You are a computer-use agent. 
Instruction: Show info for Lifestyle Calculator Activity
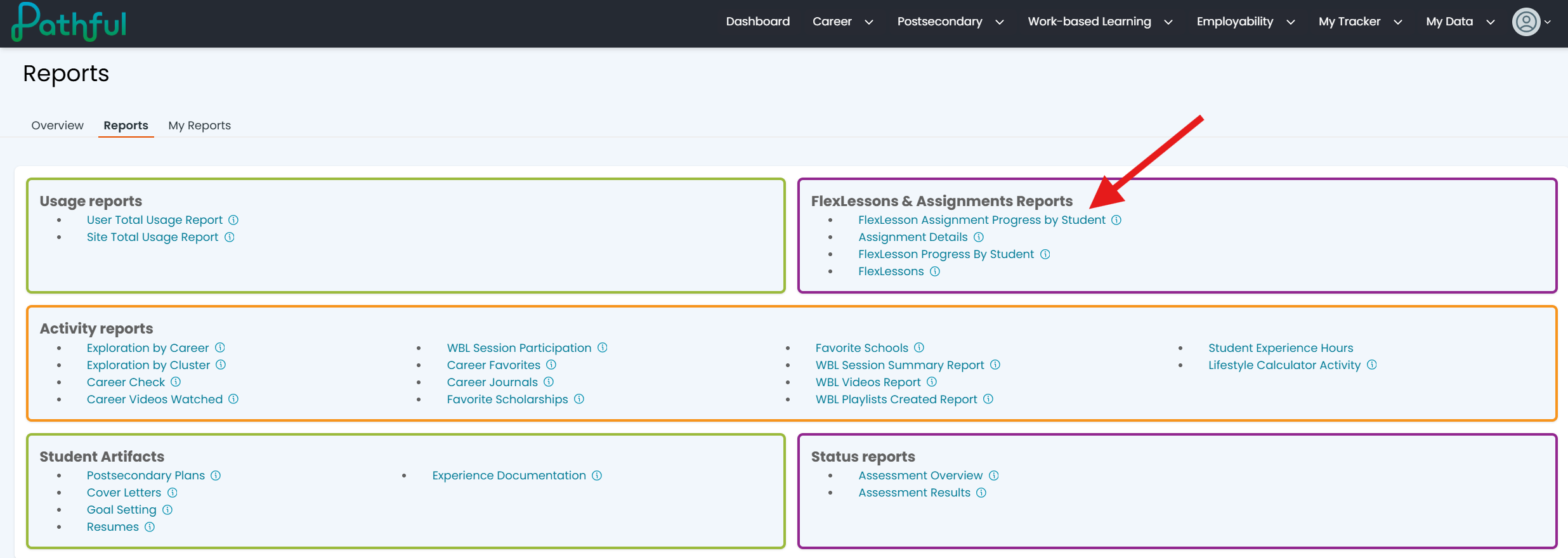pos(1372,365)
